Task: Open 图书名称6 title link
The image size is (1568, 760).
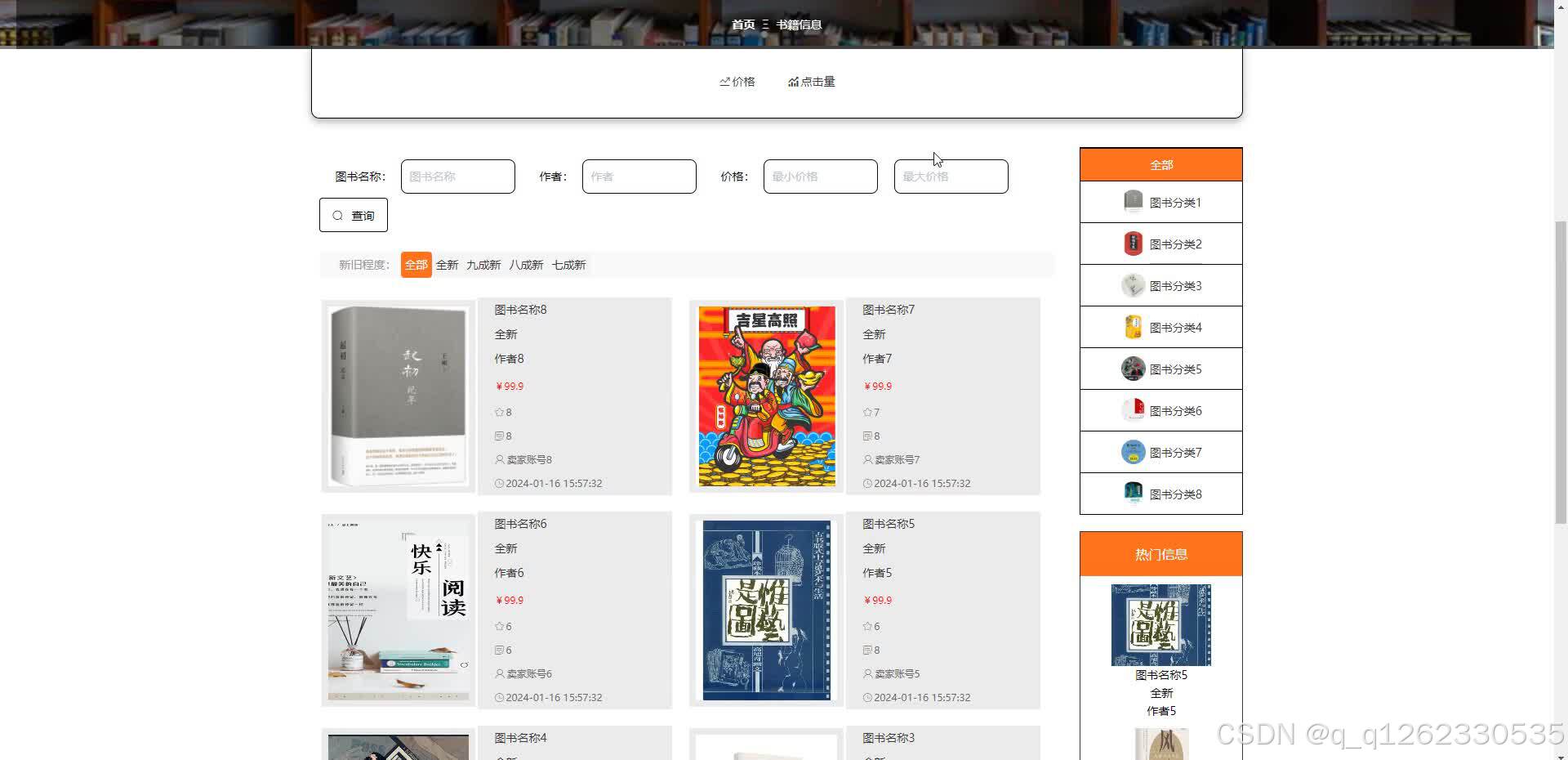Action: coord(521,524)
